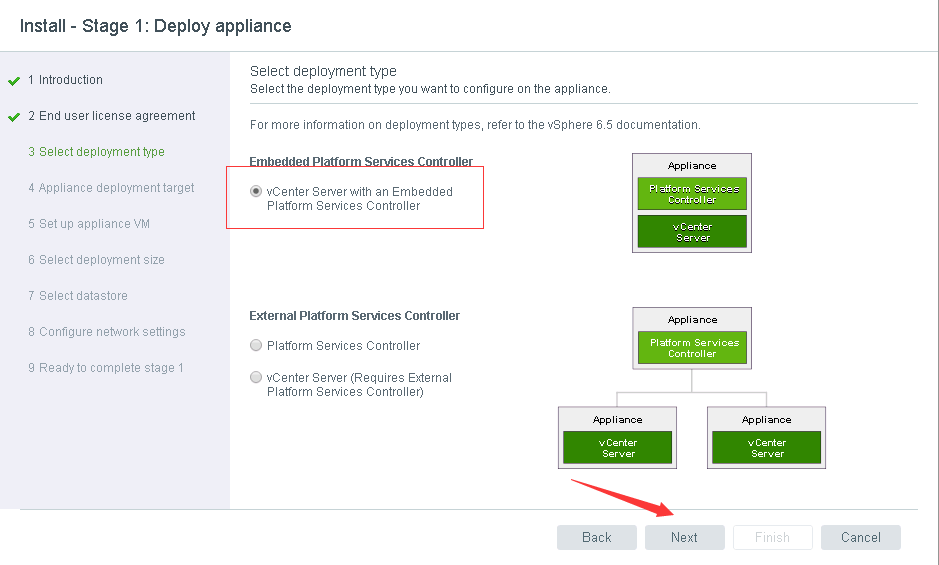939x565 pixels.
Task: Open step 2 End user license agreement
Action: (x=111, y=116)
